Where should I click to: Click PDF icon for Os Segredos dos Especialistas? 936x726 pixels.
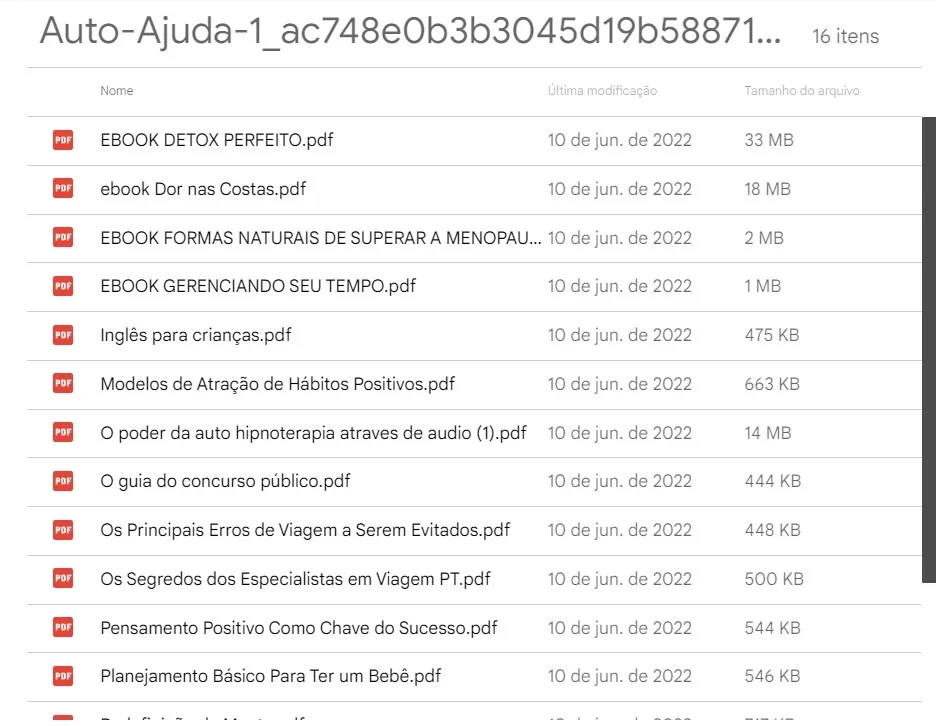tap(63, 579)
